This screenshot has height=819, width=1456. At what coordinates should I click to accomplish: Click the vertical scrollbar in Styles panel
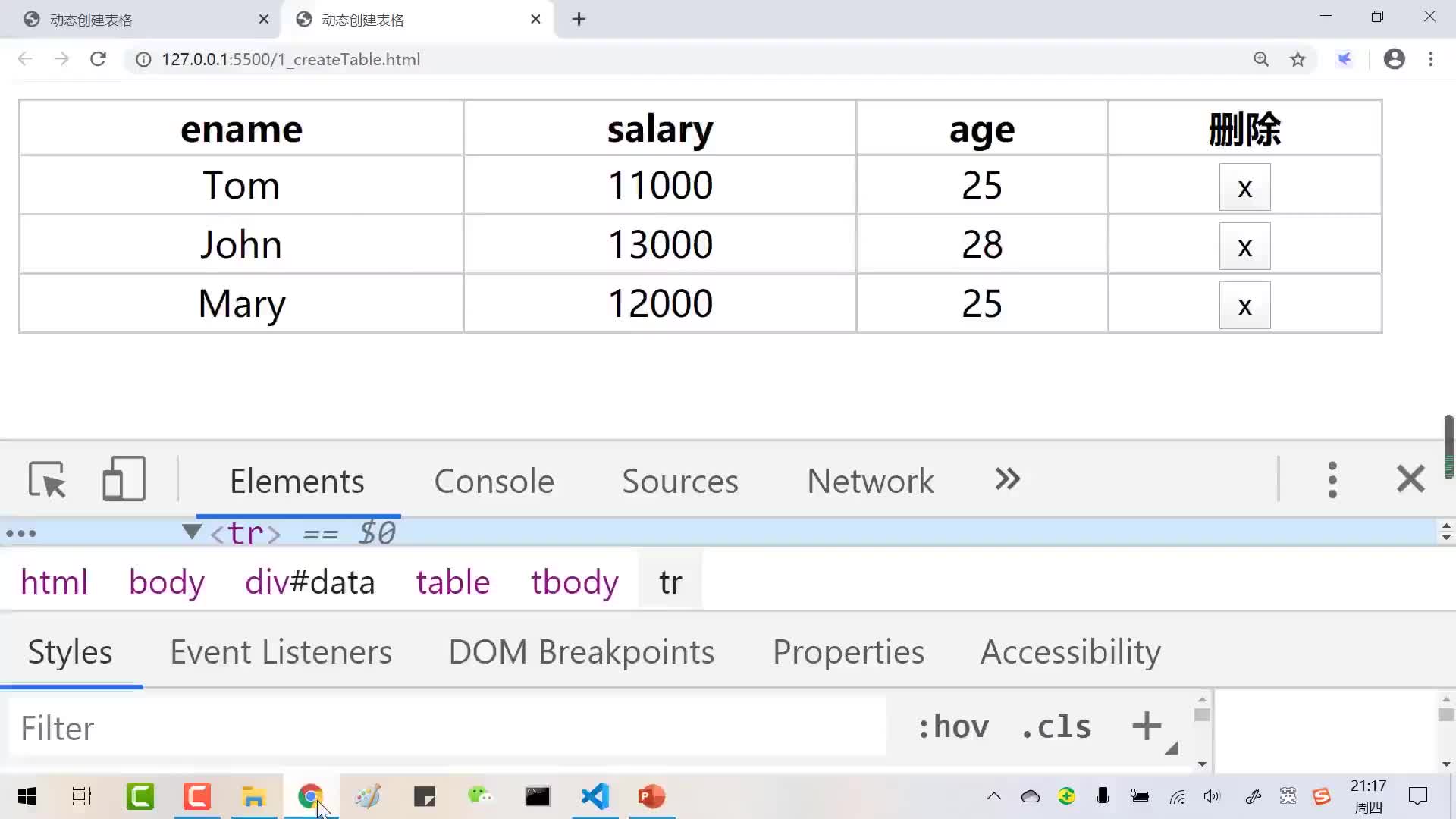coord(1201,716)
